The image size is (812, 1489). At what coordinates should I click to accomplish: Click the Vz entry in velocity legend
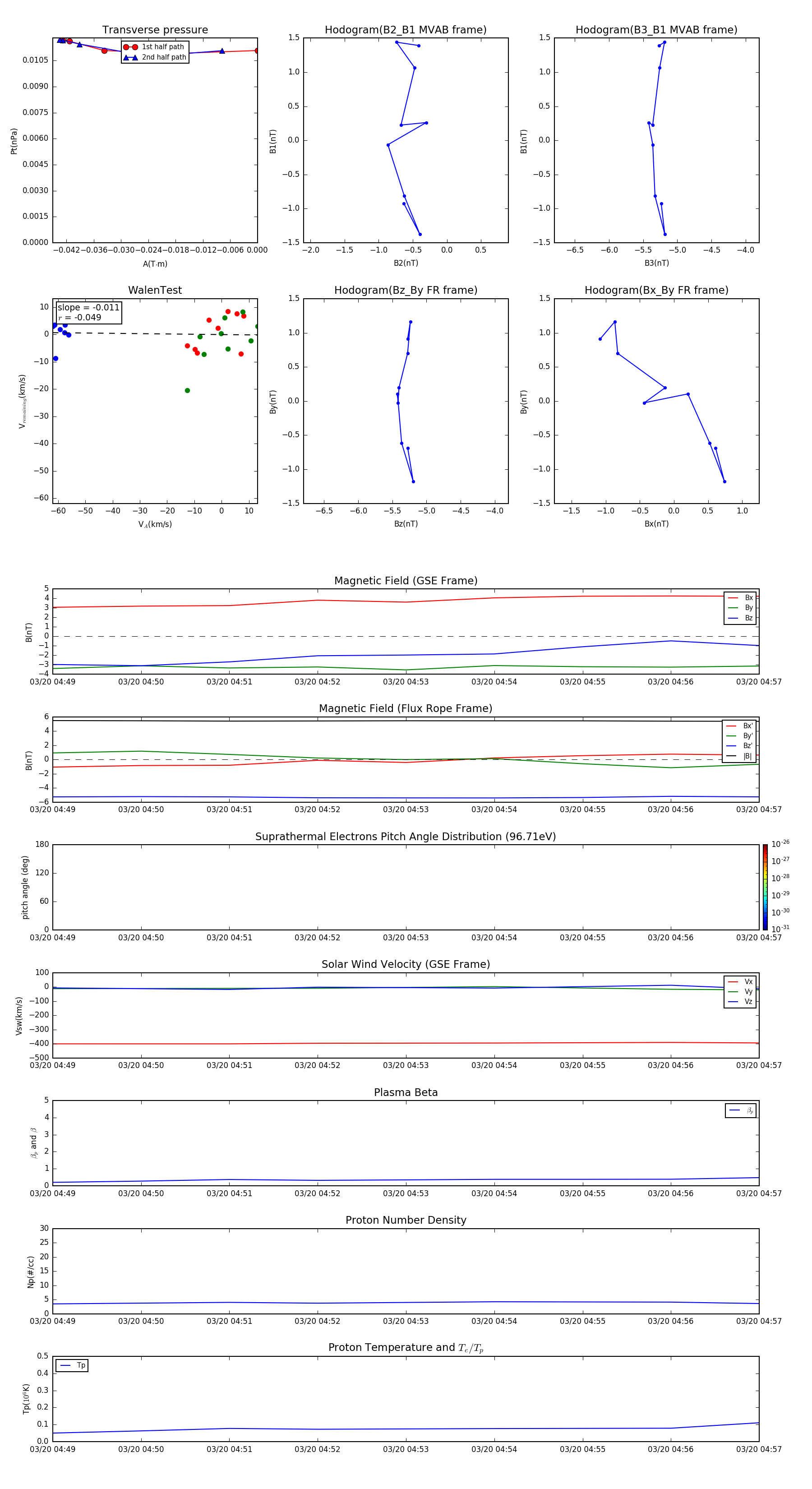[x=740, y=1002]
